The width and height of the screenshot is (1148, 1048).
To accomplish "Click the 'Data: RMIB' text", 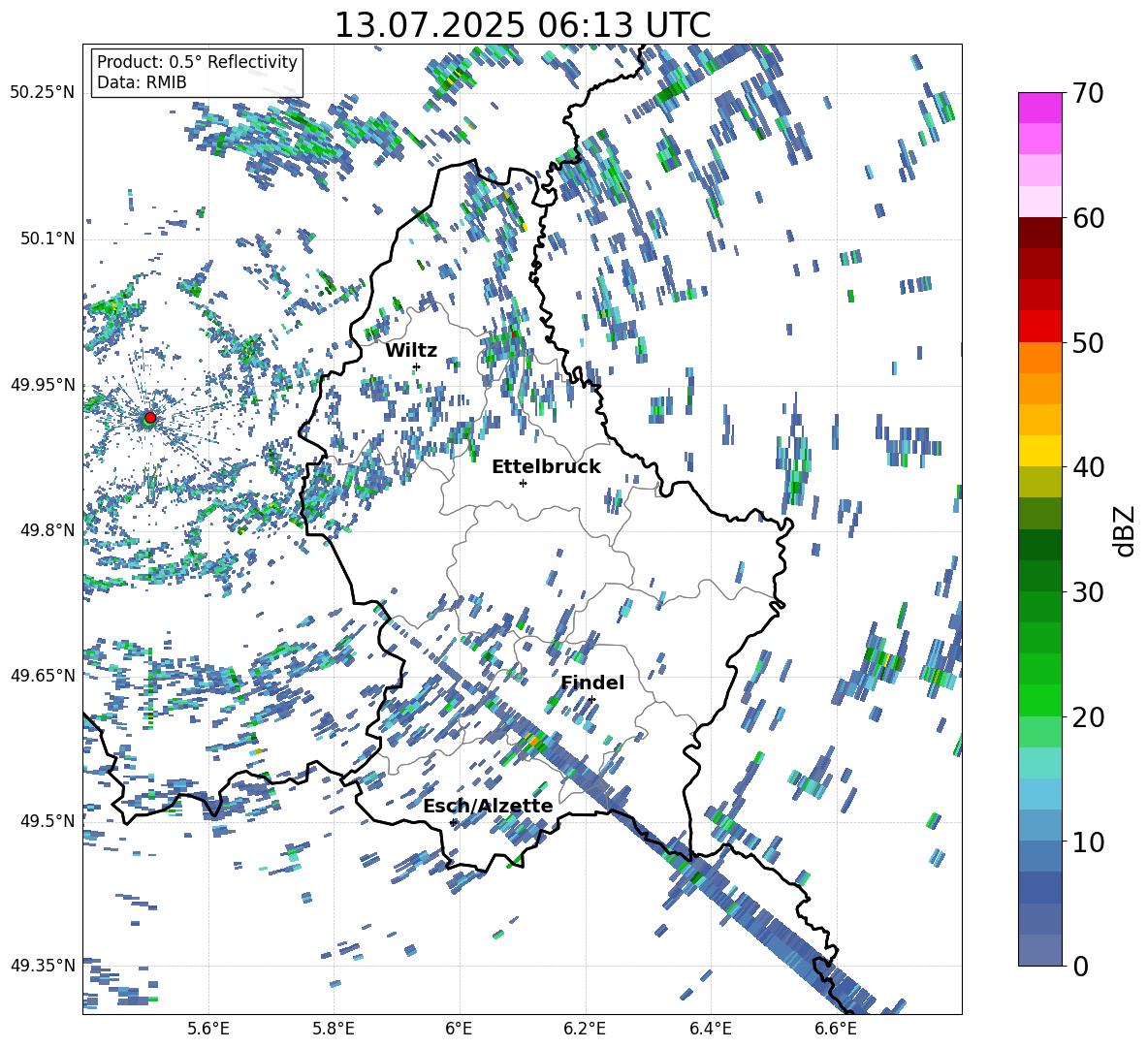I will pos(142,82).
